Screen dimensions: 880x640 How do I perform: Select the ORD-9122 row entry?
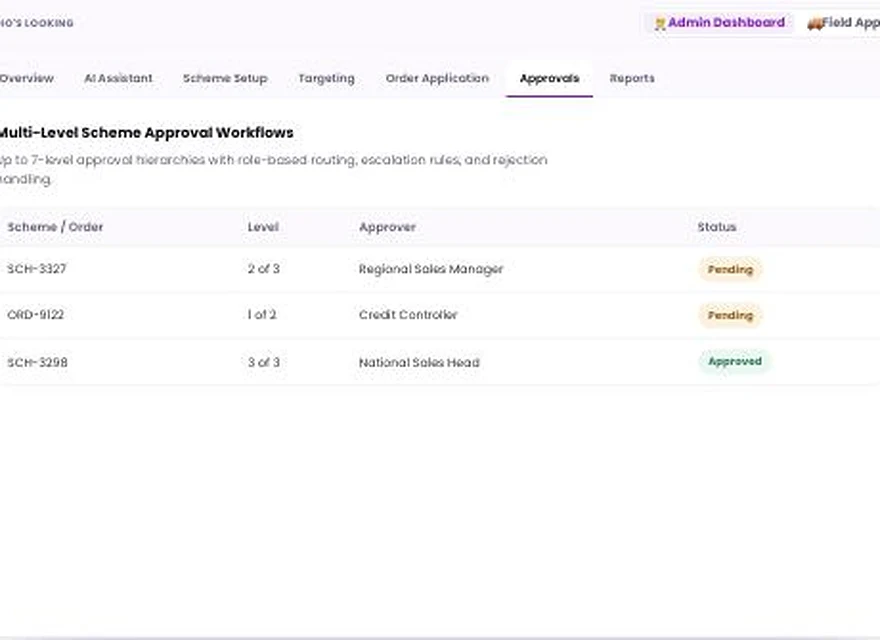click(x=35, y=314)
